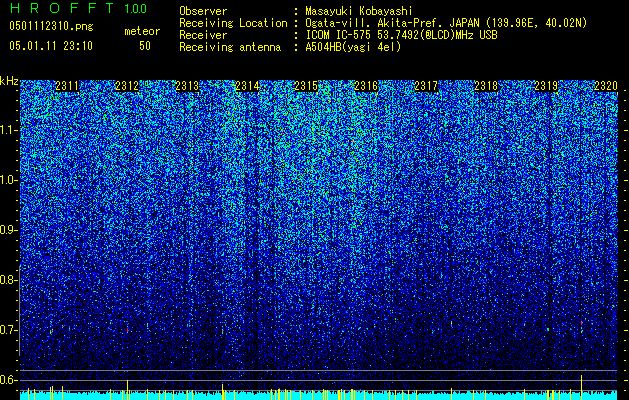The width and height of the screenshot is (629, 400).
Task: Click the 2312 time marker
Action: 127,86
